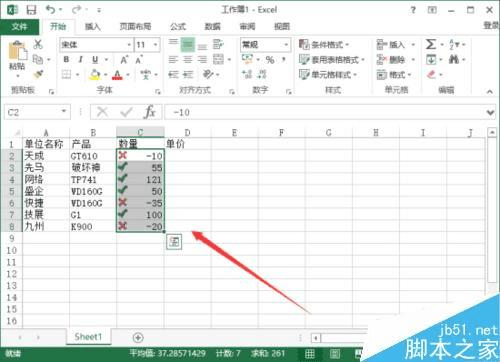Open the underline style dropdown arrow

click(x=106, y=60)
